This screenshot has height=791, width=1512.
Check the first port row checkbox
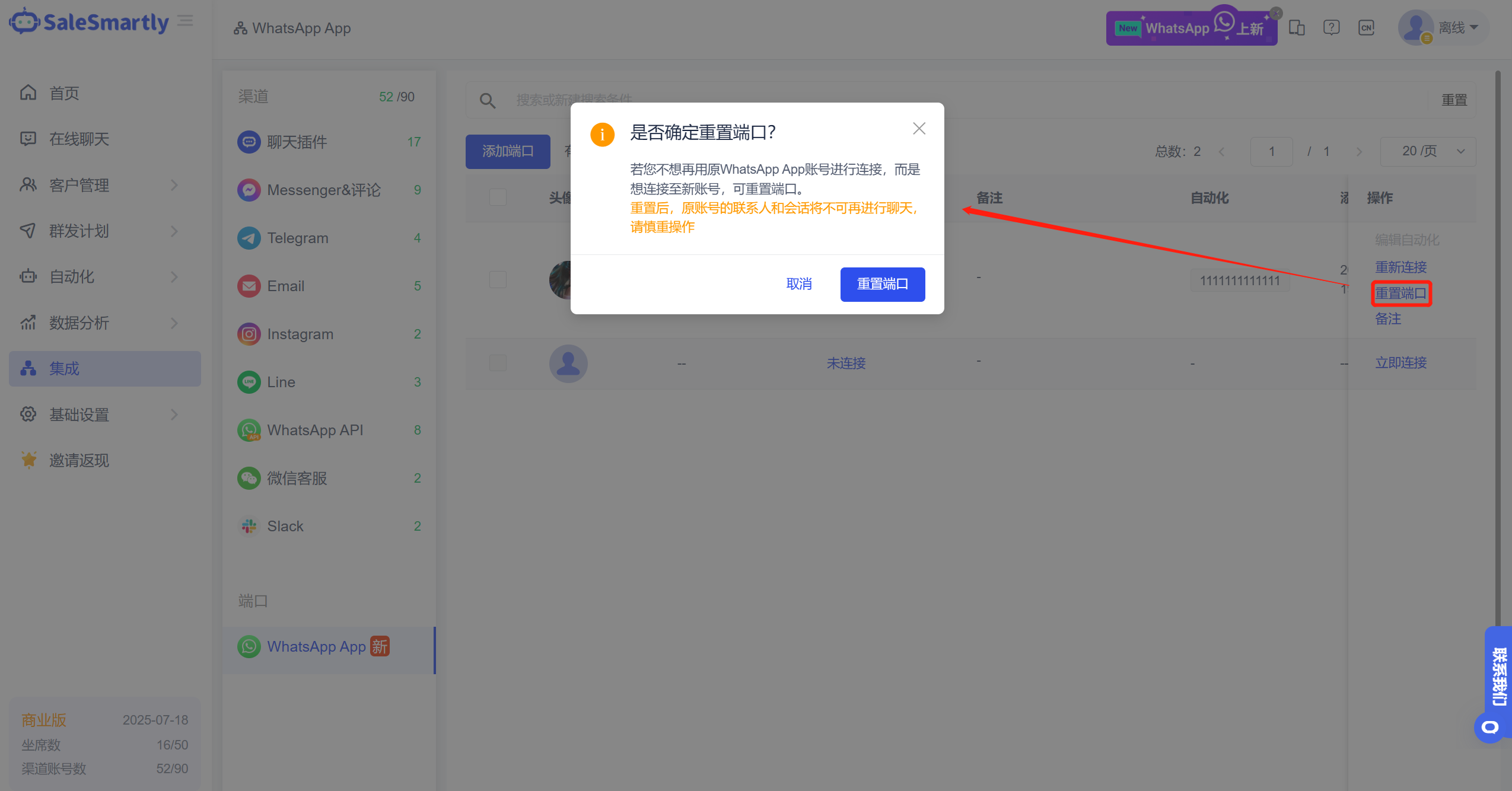498,279
